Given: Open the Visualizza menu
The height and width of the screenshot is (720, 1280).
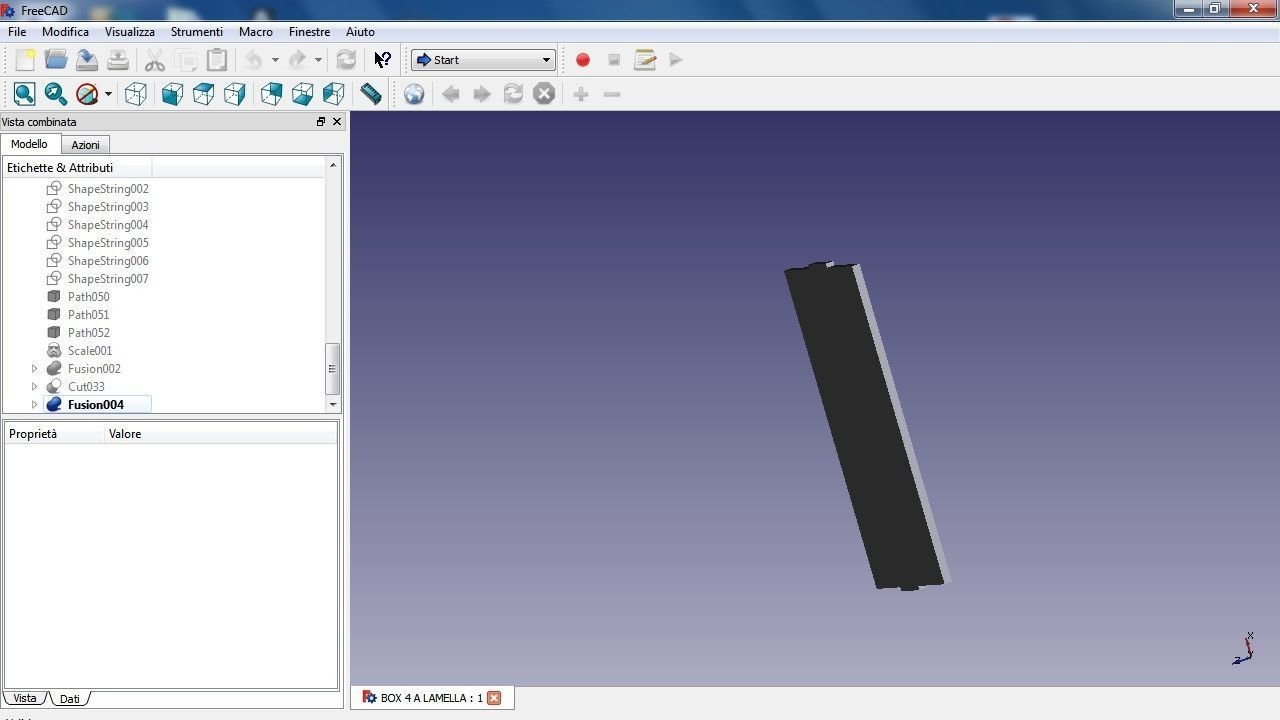Looking at the screenshot, I should click(130, 32).
